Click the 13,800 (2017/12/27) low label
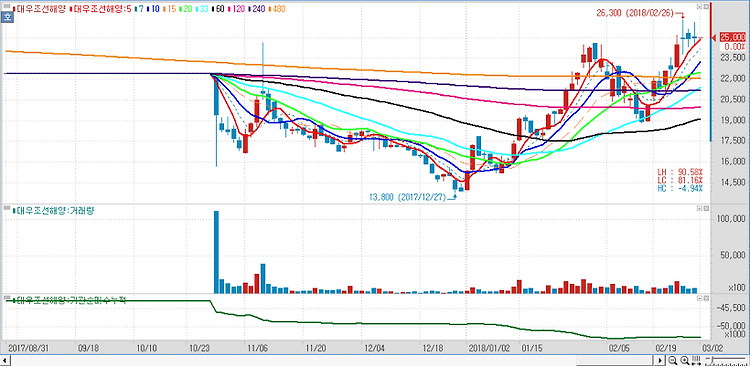This screenshot has height=366, width=750. point(409,197)
